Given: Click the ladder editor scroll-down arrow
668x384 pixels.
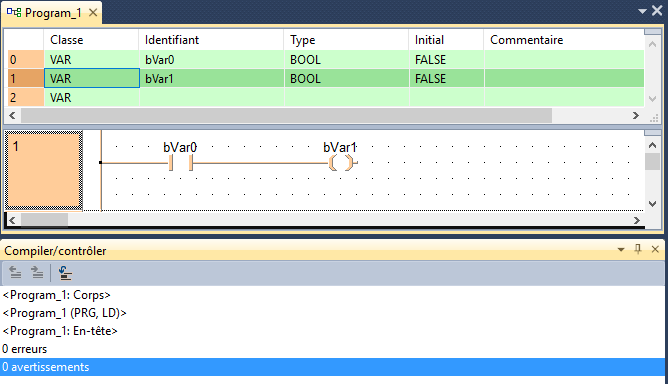Looking at the screenshot, I should click(x=652, y=203).
